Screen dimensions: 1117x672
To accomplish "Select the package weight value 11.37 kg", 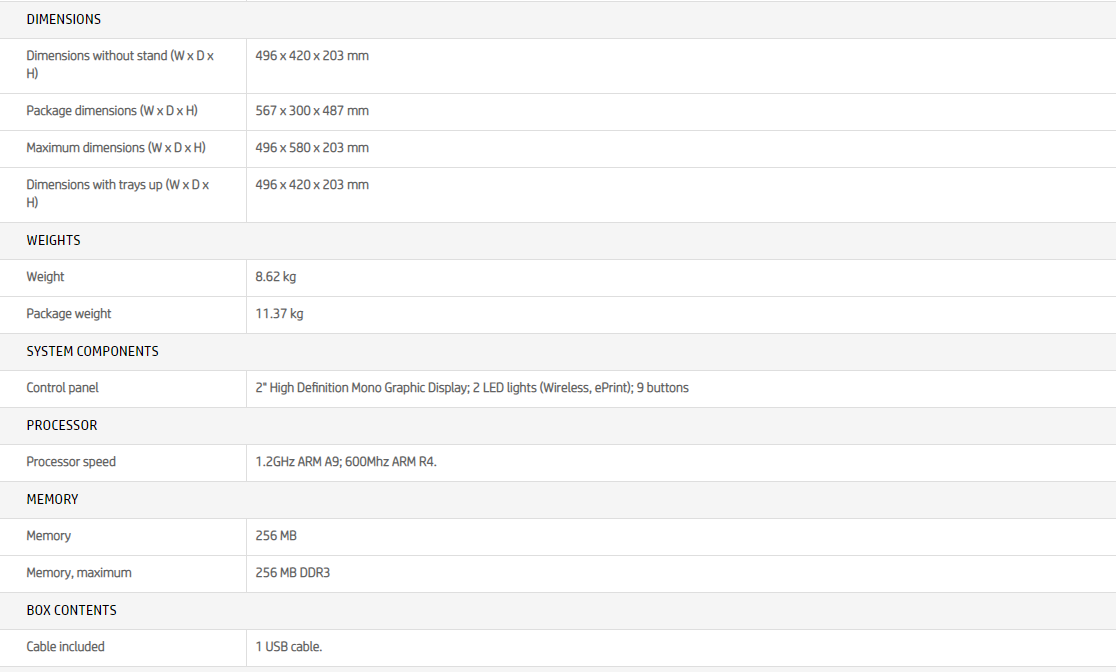I will pos(279,314).
